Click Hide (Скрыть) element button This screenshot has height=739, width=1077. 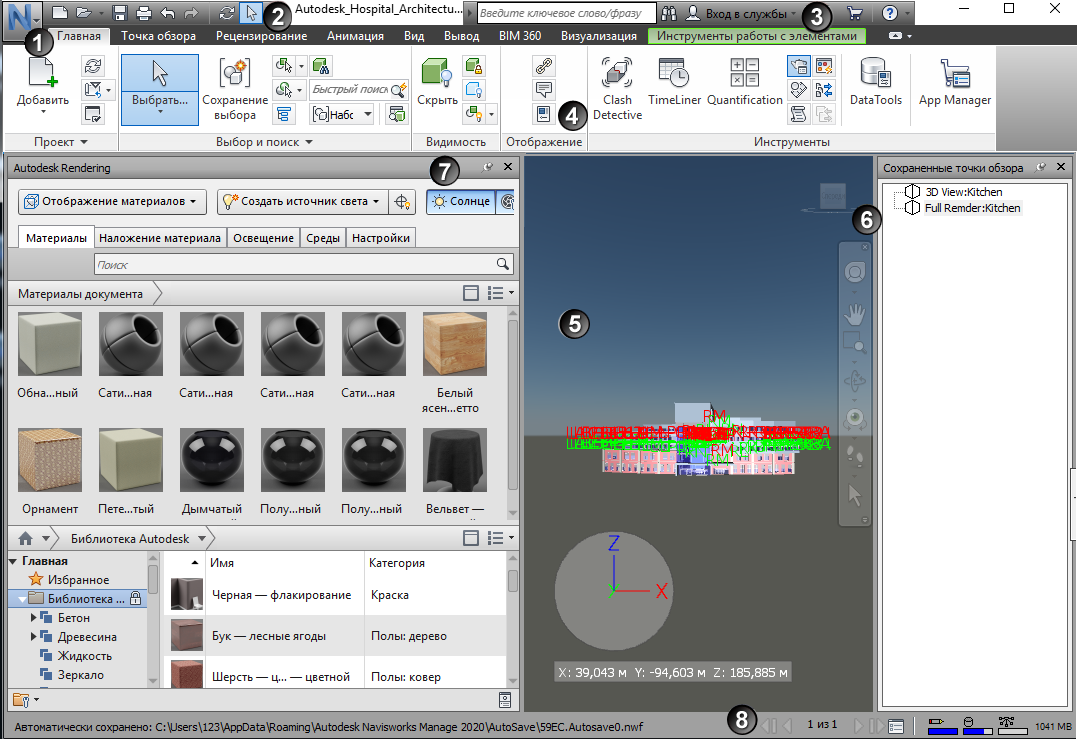[x=438, y=82]
